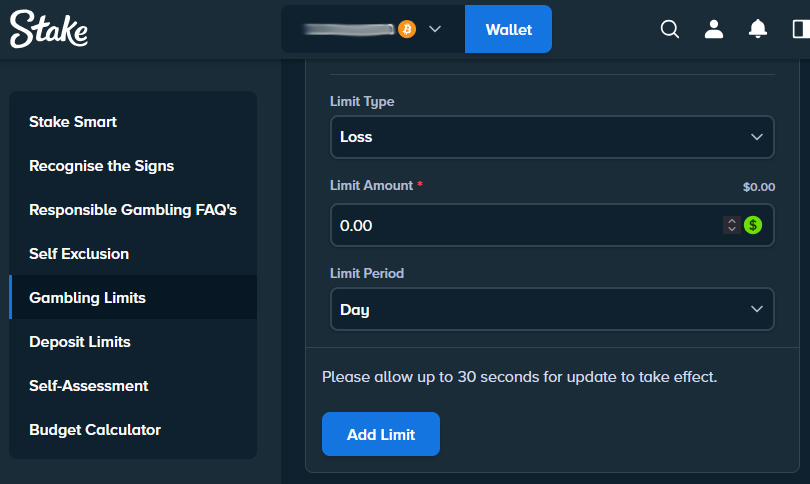The image size is (810, 484).
Task: Open the user profile icon
Action: [714, 29]
